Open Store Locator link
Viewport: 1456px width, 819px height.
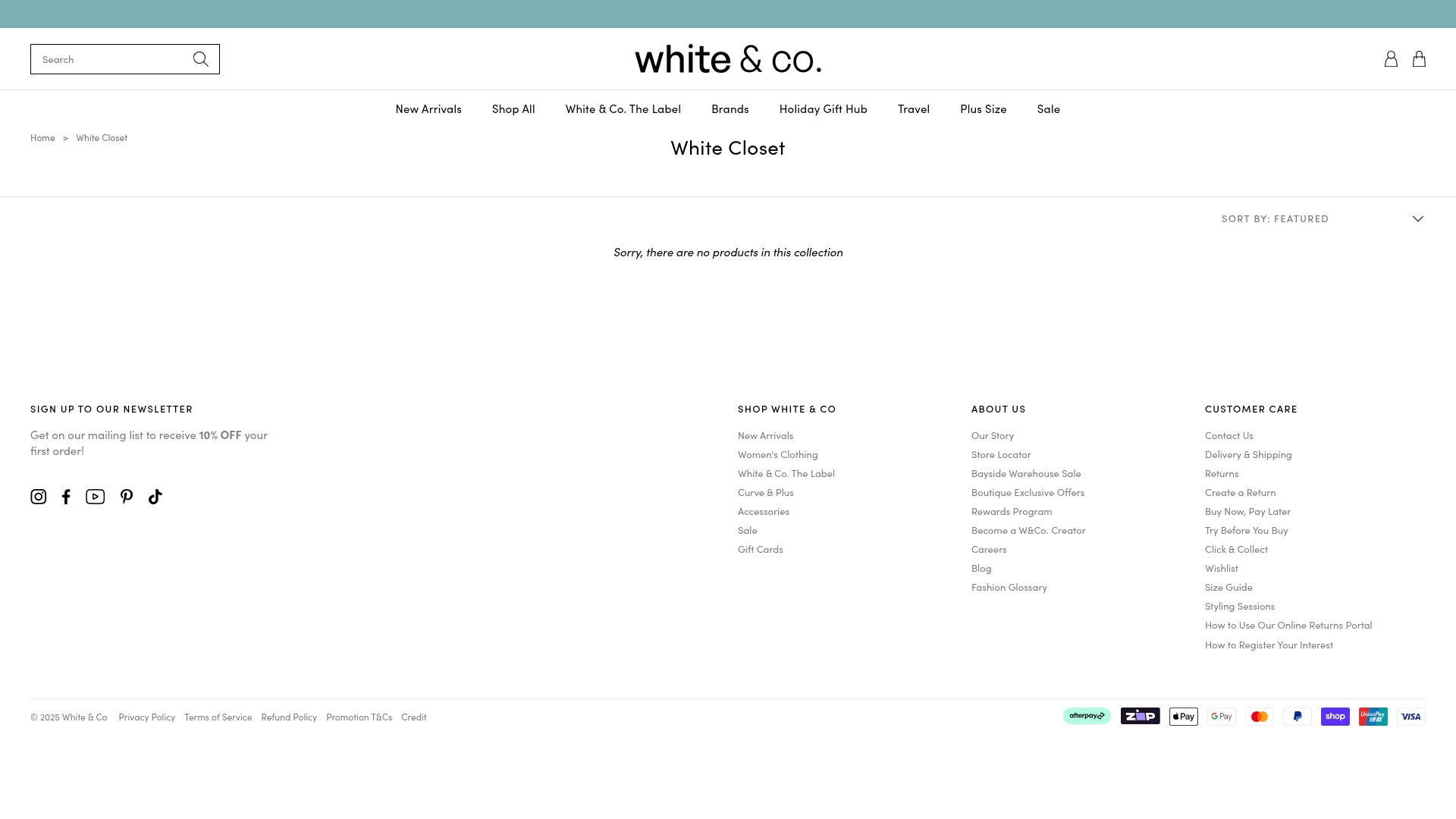click(1001, 454)
